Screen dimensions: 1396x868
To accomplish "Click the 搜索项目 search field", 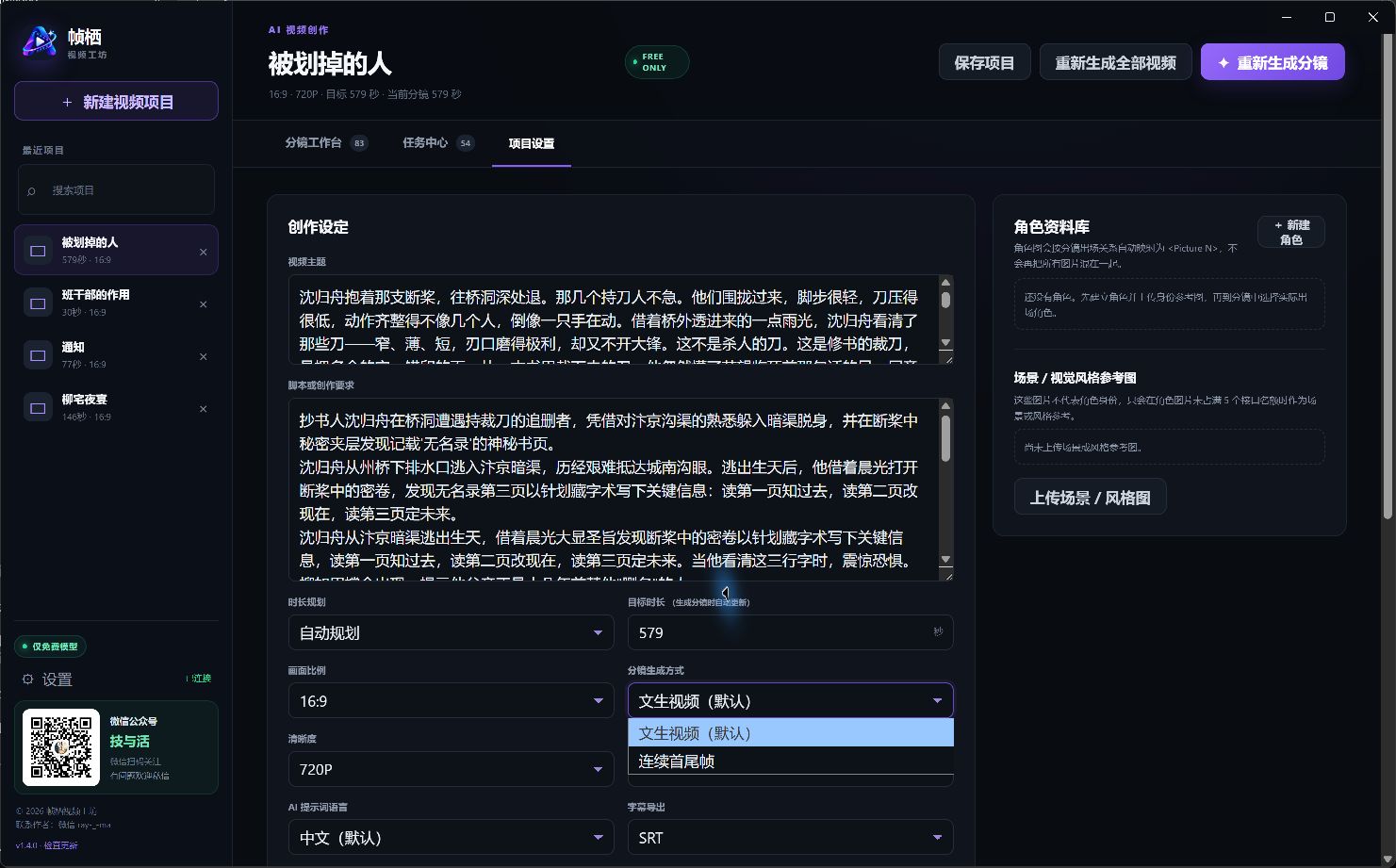I will click(116, 189).
